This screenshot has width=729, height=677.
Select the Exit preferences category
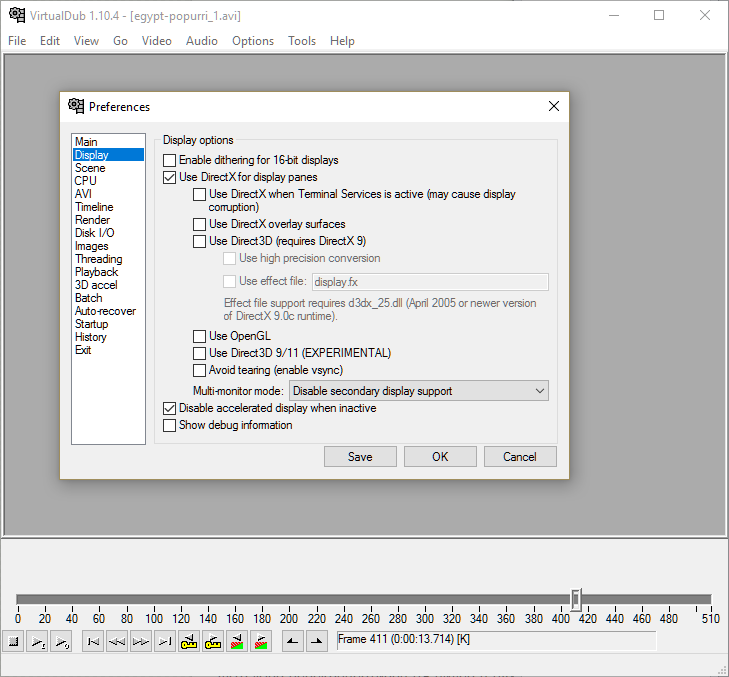click(x=108, y=350)
